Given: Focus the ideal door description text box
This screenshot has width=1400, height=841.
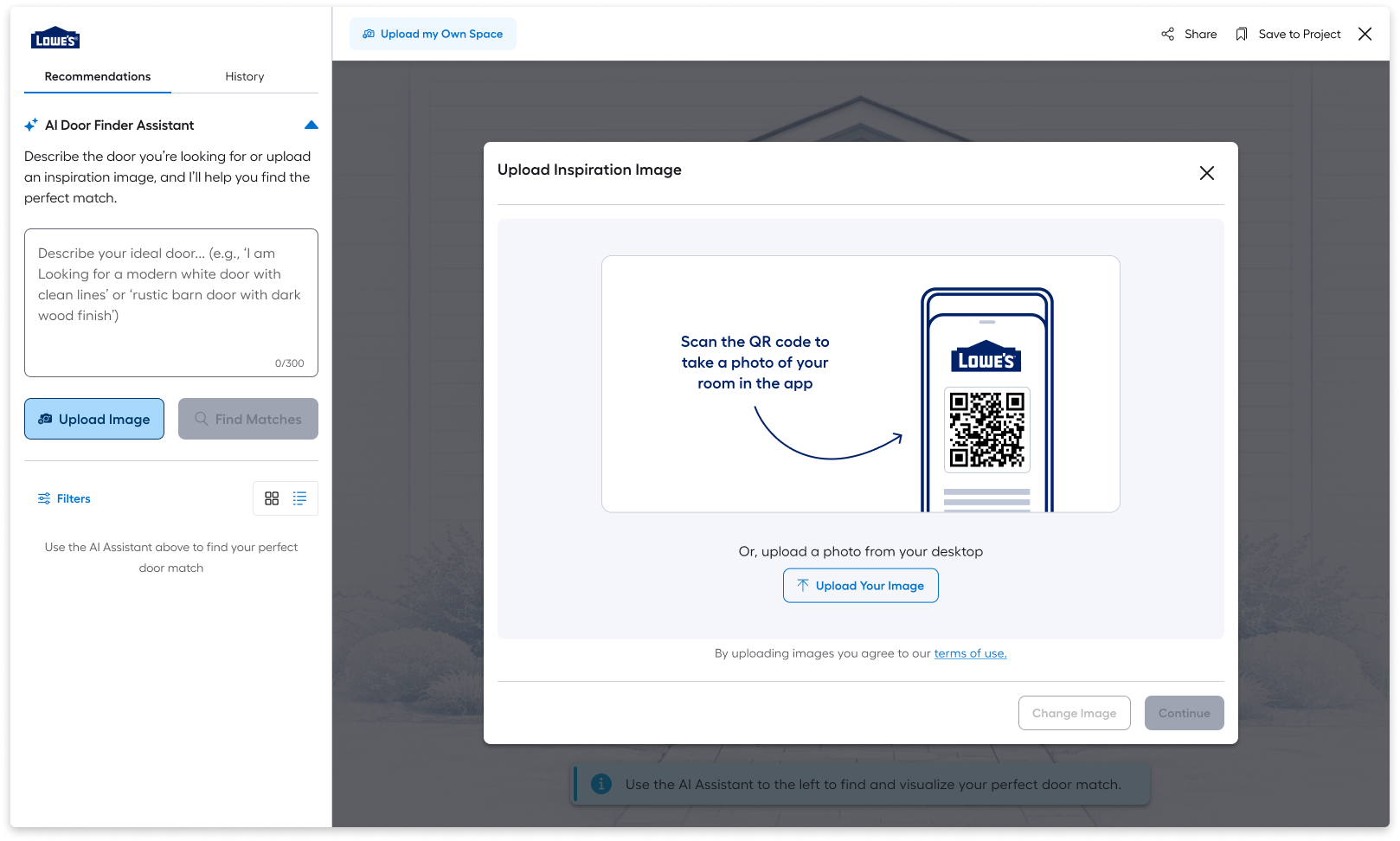Looking at the screenshot, I should [x=171, y=303].
